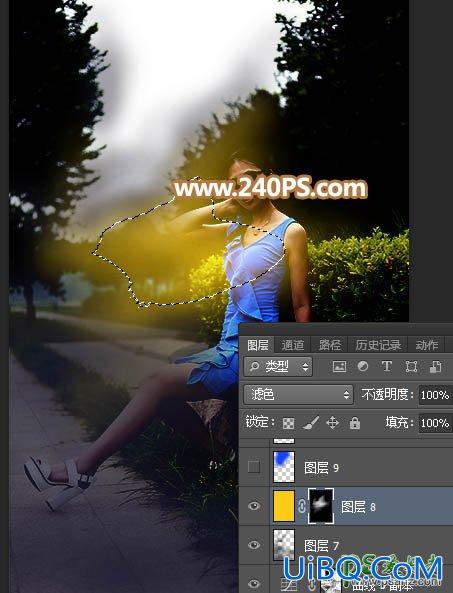Image resolution: width=453 pixels, height=593 pixels.
Task: Open the 滤色 blend mode dropdown
Action: [298, 395]
